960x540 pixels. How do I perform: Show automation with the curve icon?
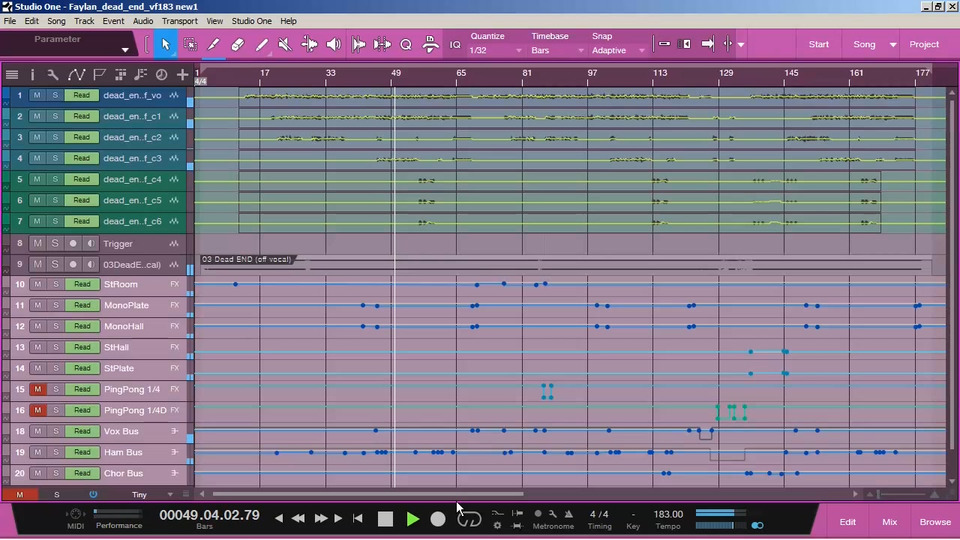pyautogui.click(x=76, y=75)
